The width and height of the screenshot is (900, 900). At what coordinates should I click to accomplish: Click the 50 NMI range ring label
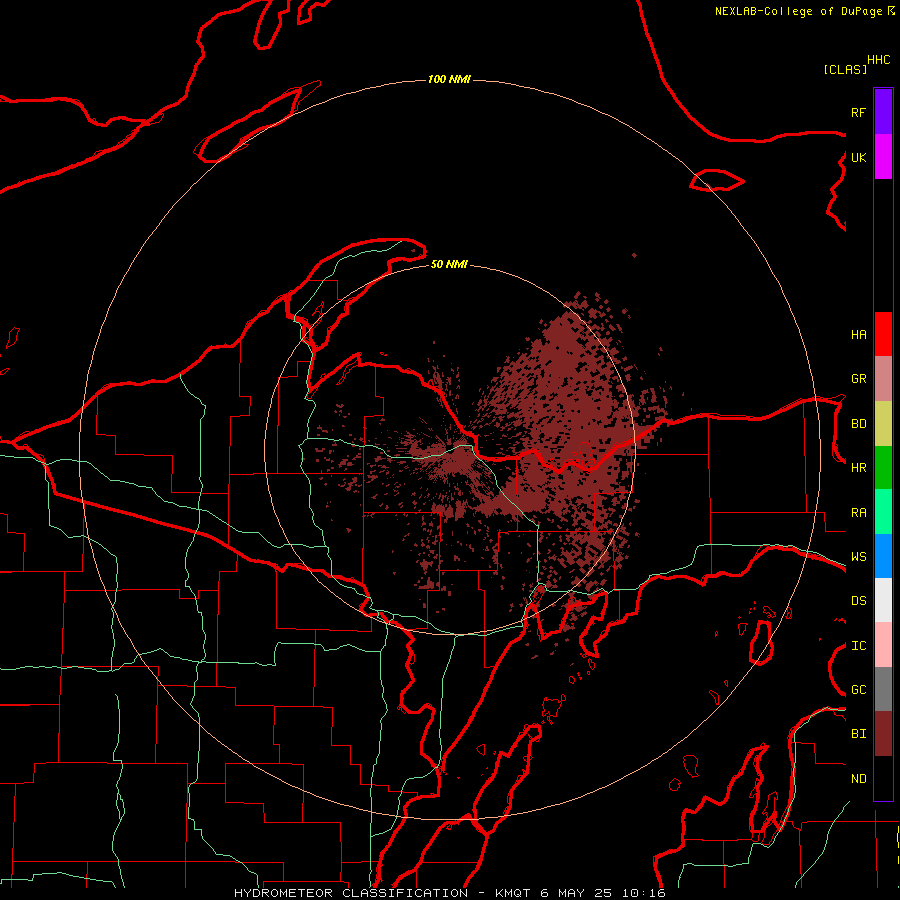449,264
